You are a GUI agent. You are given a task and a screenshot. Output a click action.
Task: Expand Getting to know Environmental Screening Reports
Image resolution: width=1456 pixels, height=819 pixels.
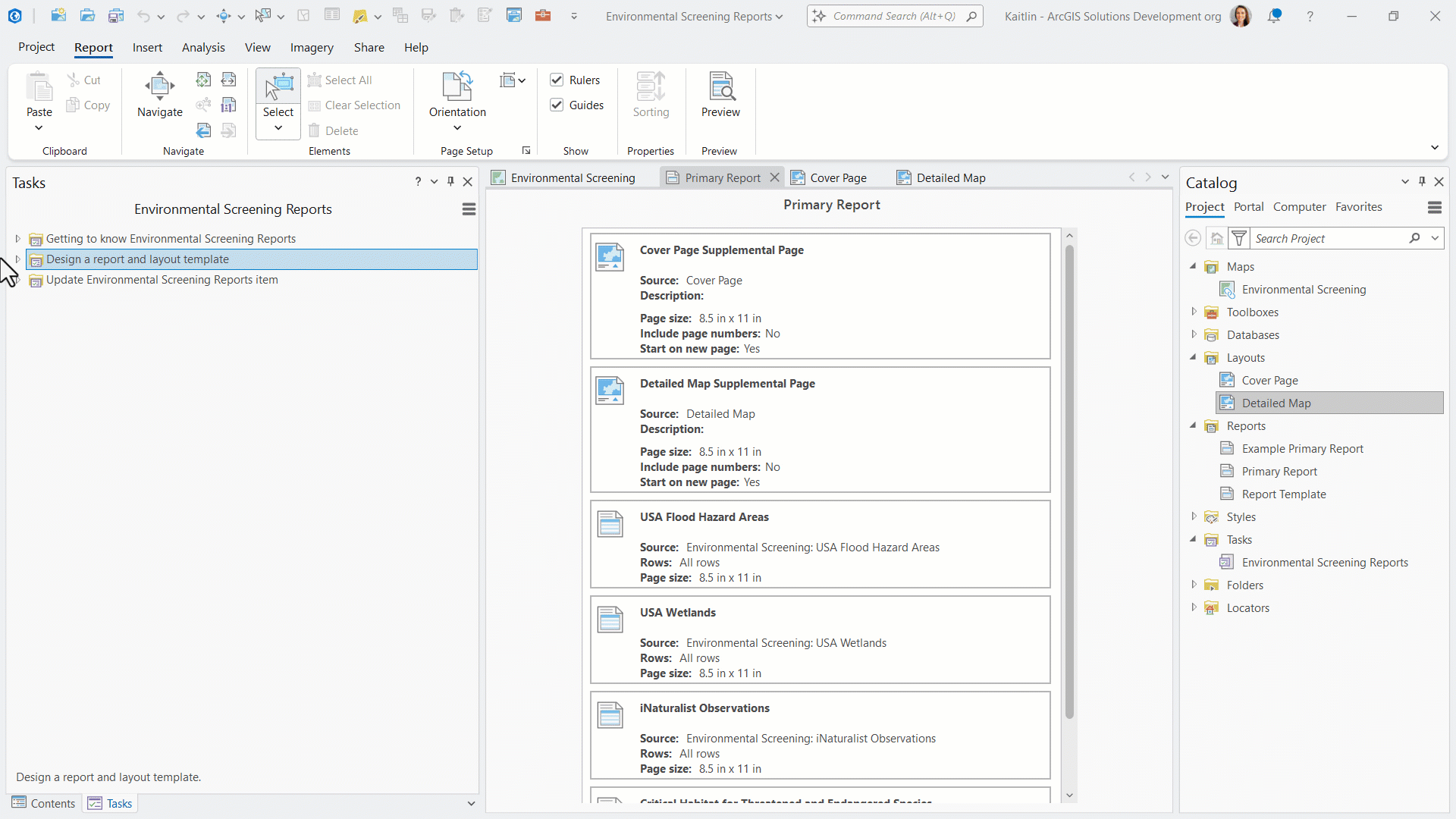click(17, 239)
